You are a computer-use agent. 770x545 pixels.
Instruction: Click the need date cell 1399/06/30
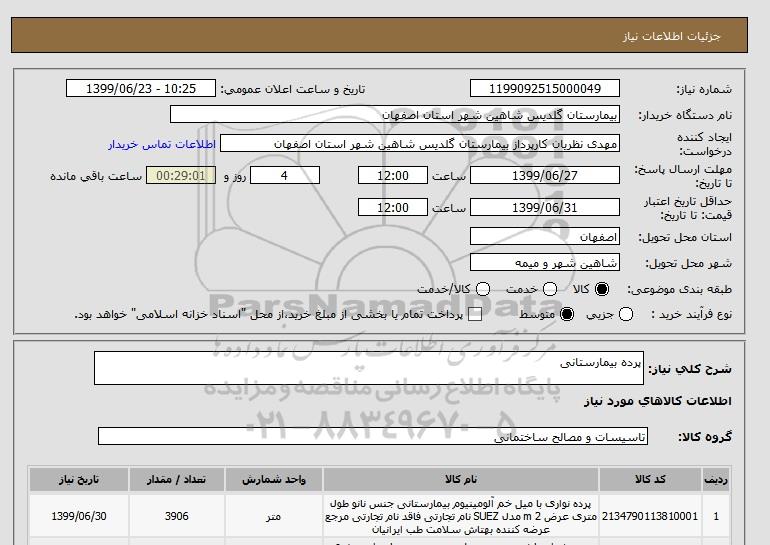pos(79,516)
